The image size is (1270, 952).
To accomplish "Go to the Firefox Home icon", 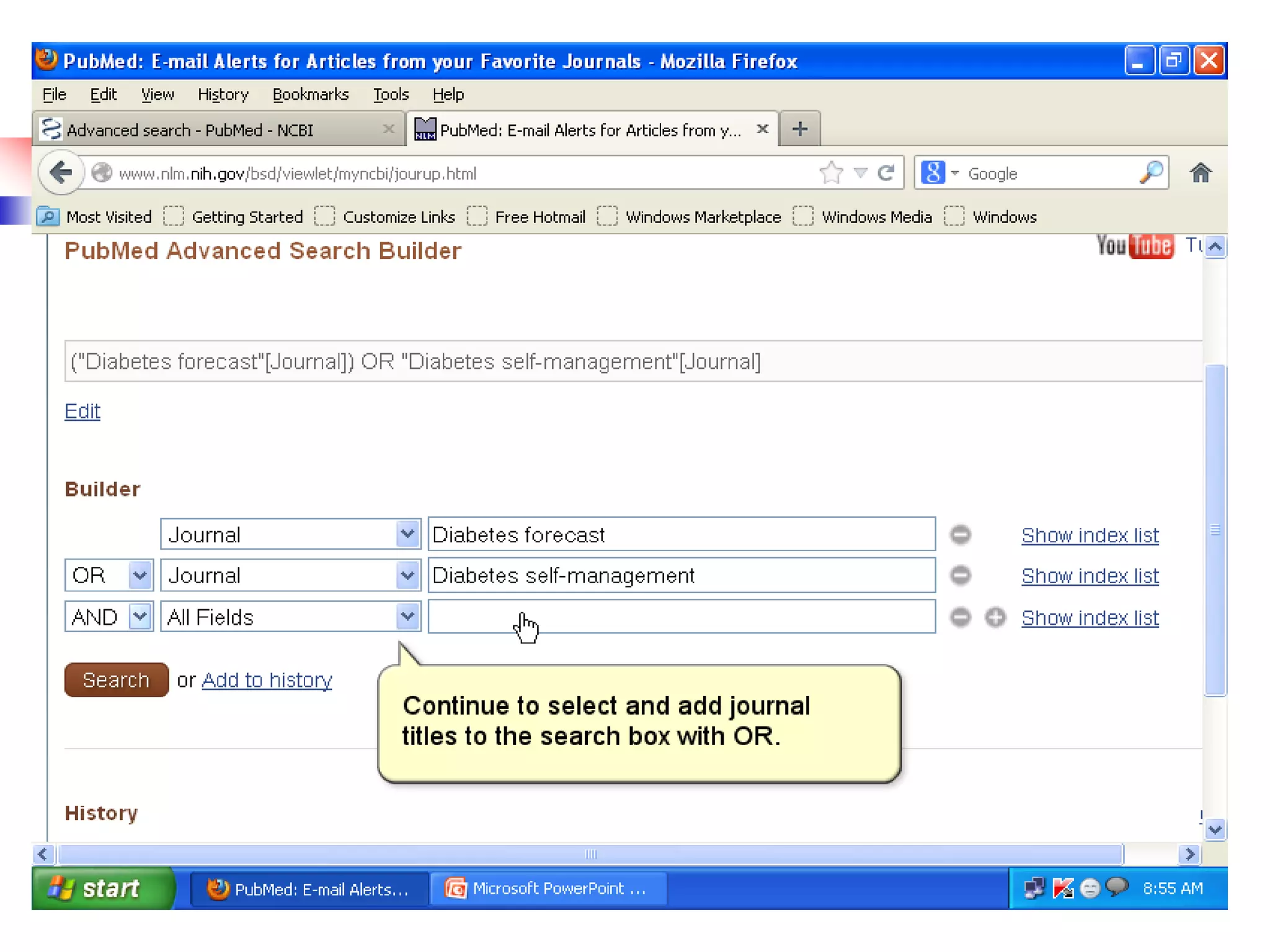I will tap(1200, 173).
